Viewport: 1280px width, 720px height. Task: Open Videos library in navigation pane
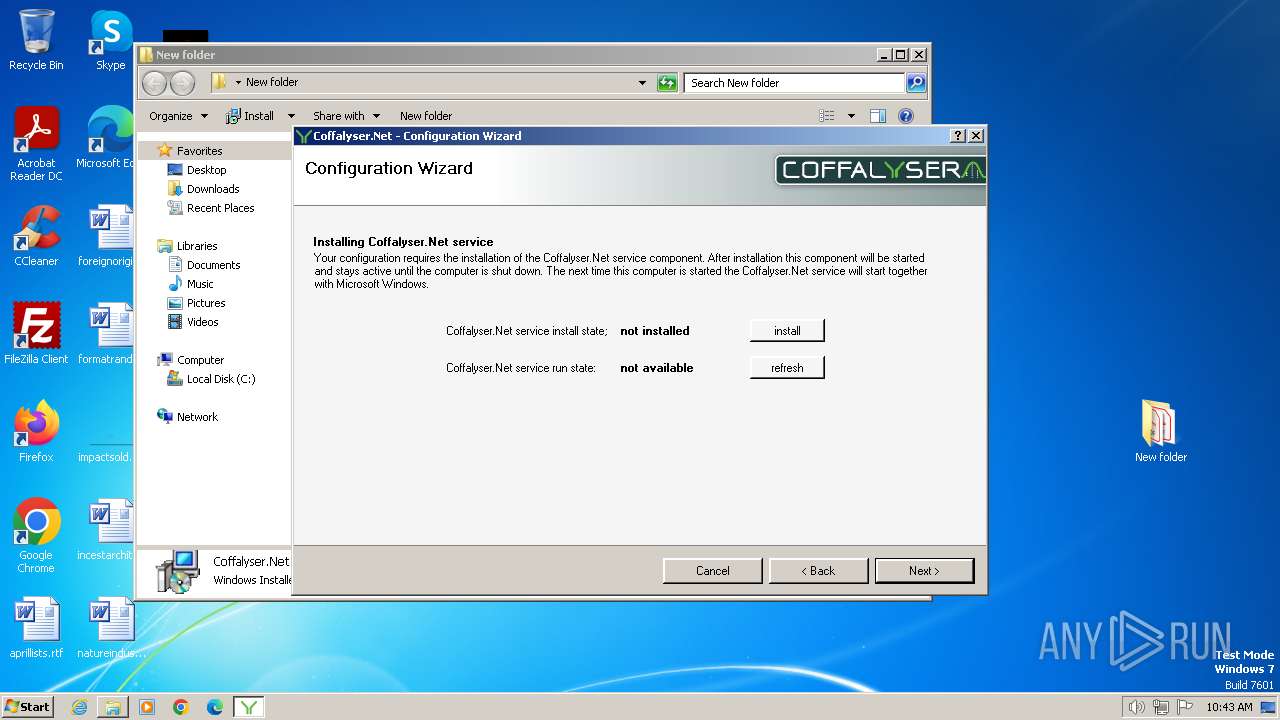[x=202, y=322]
